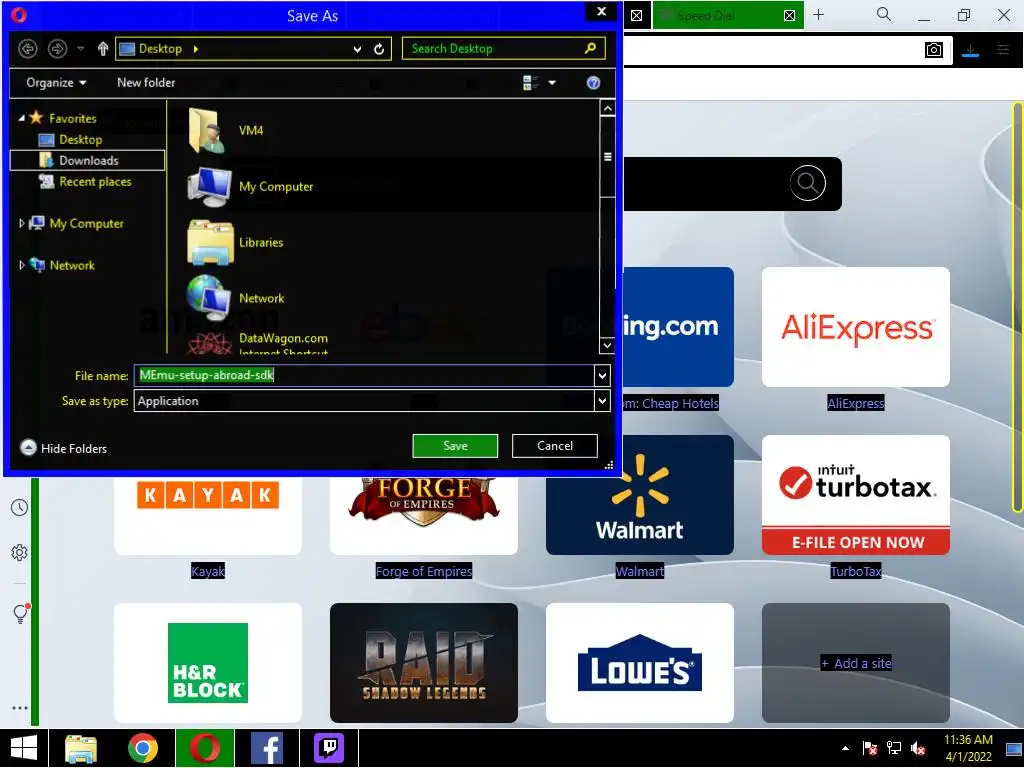Select My Computer in file list
Viewport: 1024px width, 768px height.
(250, 186)
